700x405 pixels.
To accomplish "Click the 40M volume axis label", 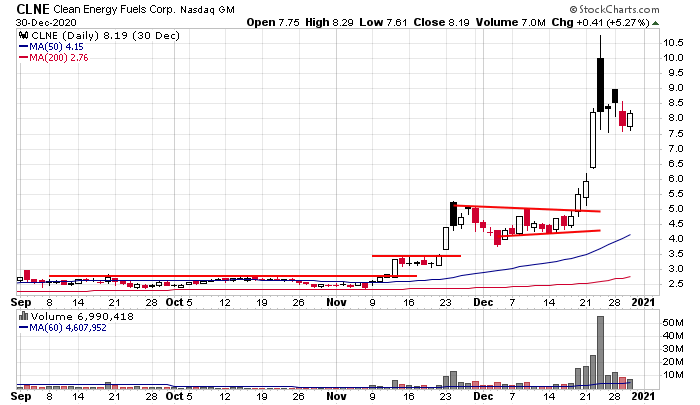I will click(673, 336).
